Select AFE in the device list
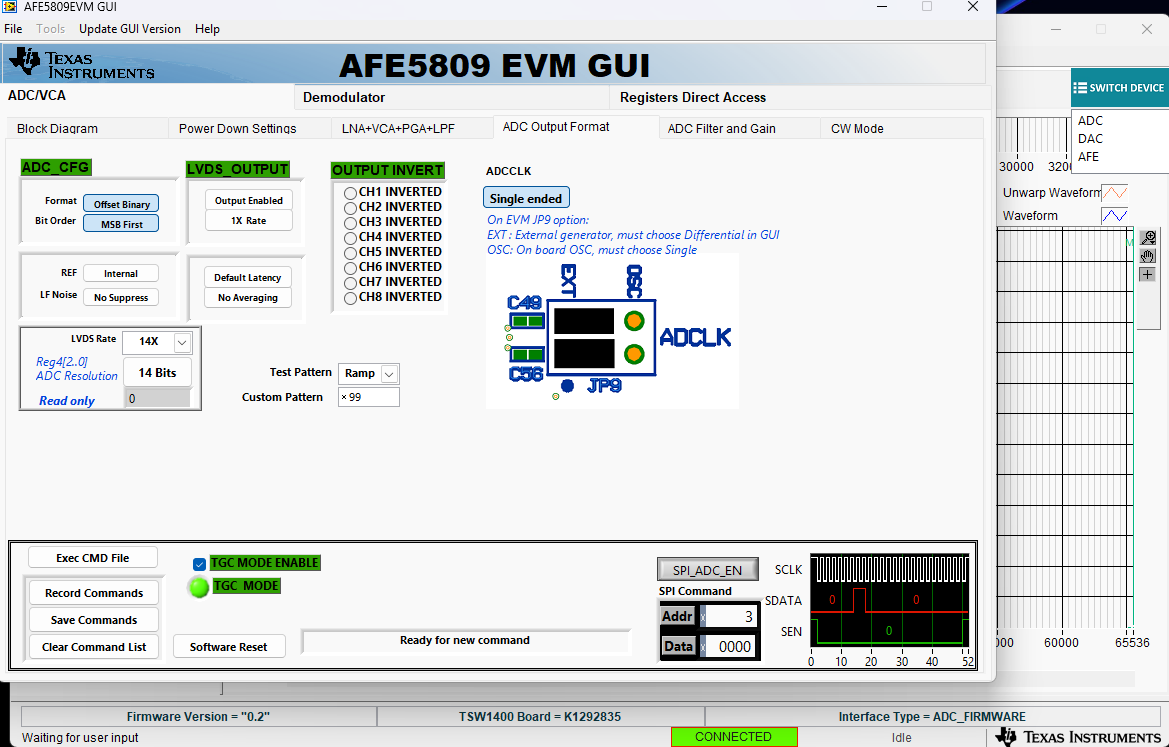Viewport: 1169px width, 747px height. [x=1088, y=157]
